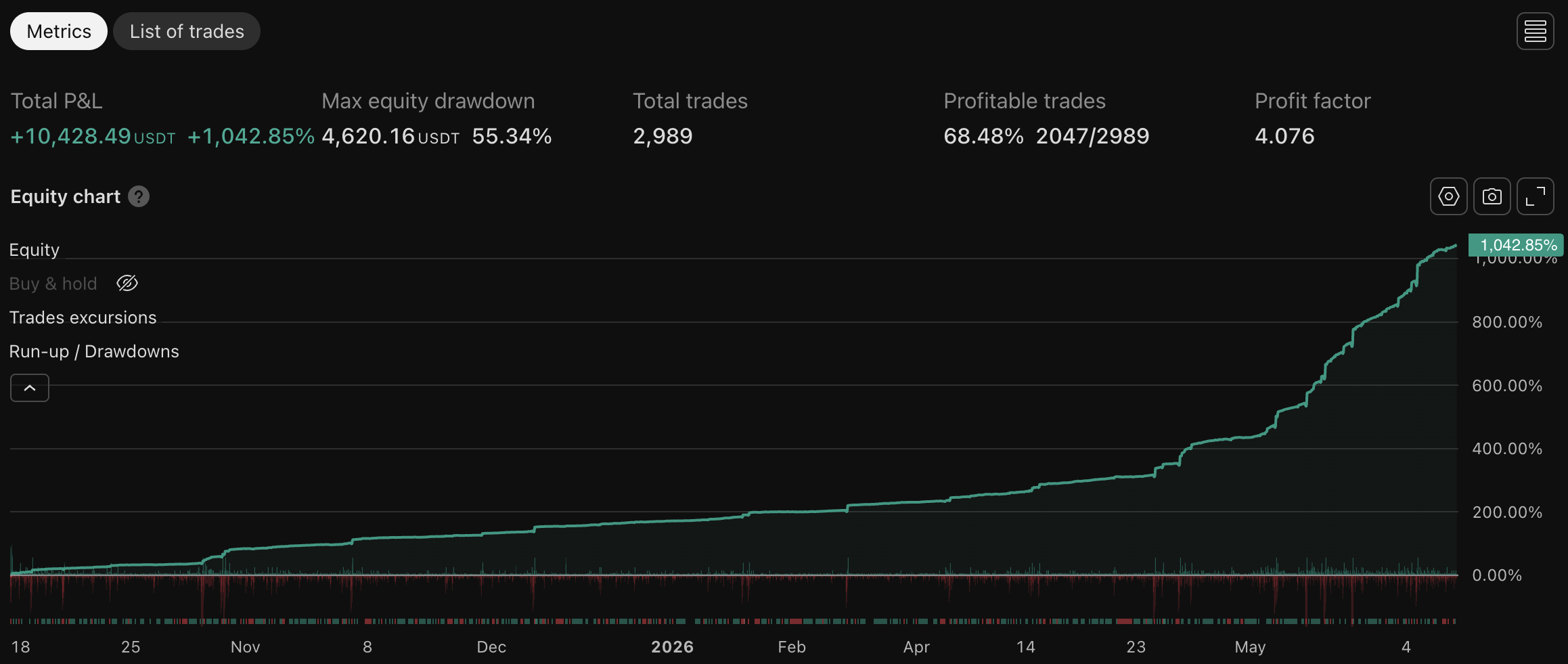
Task: Click the 55.34% drawdown value
Action: click(512, 136)
